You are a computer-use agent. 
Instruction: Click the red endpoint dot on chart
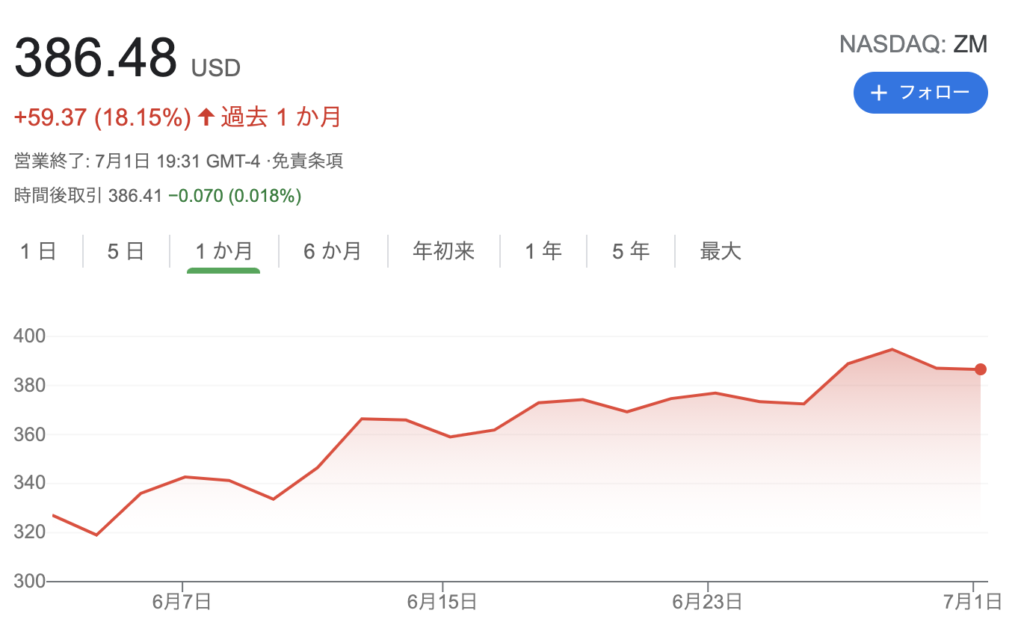[980, 369]
